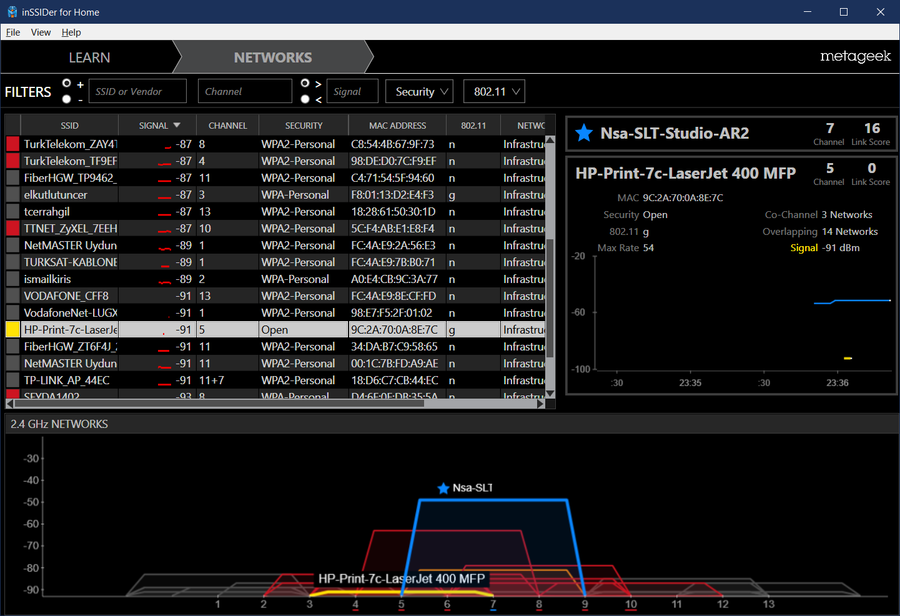Click the Nsa-SLT star label in the 2.4 GHz graph
This screenshot has width=900, height=616.
(465, 488)
